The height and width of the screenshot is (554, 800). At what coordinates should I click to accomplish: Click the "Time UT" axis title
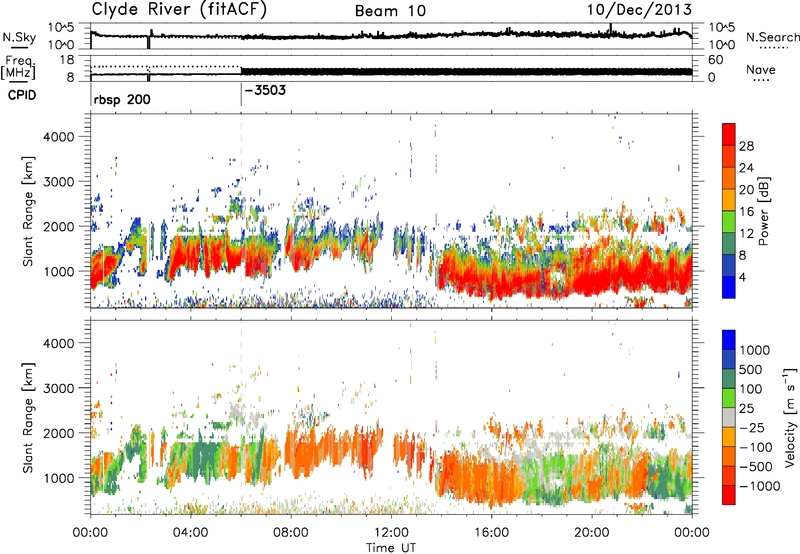391,548
